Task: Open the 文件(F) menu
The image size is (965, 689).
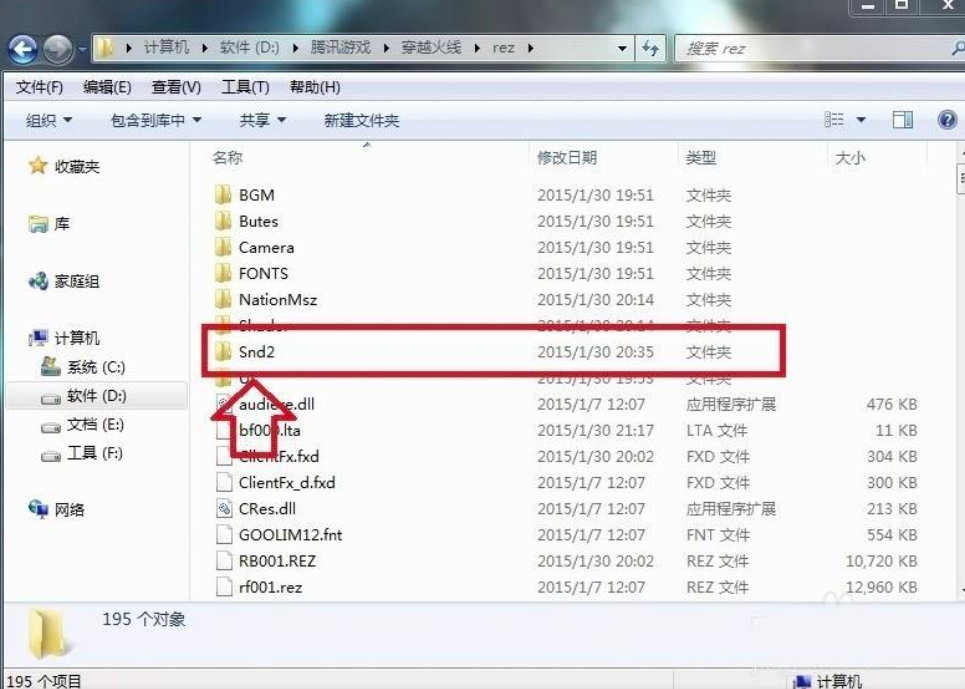Action: click(x=39, y=87)
